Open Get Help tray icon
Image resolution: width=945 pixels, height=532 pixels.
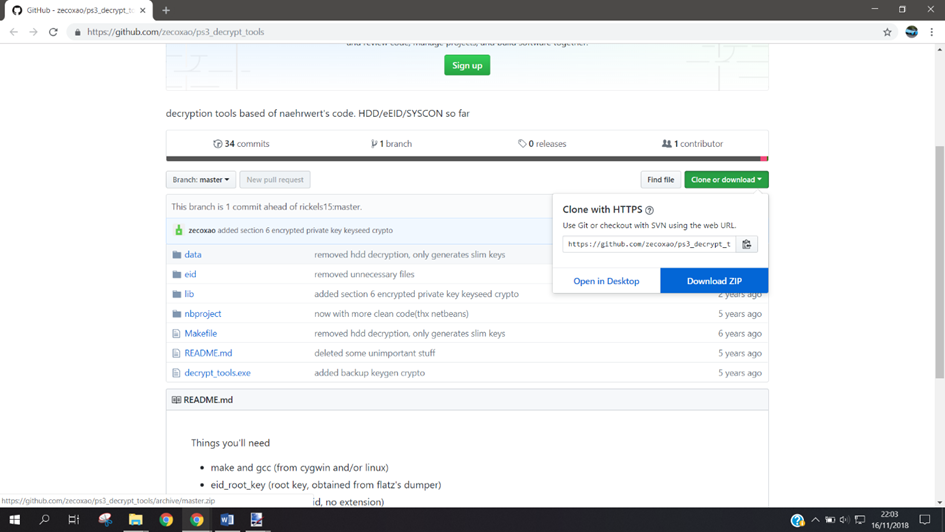797,520
